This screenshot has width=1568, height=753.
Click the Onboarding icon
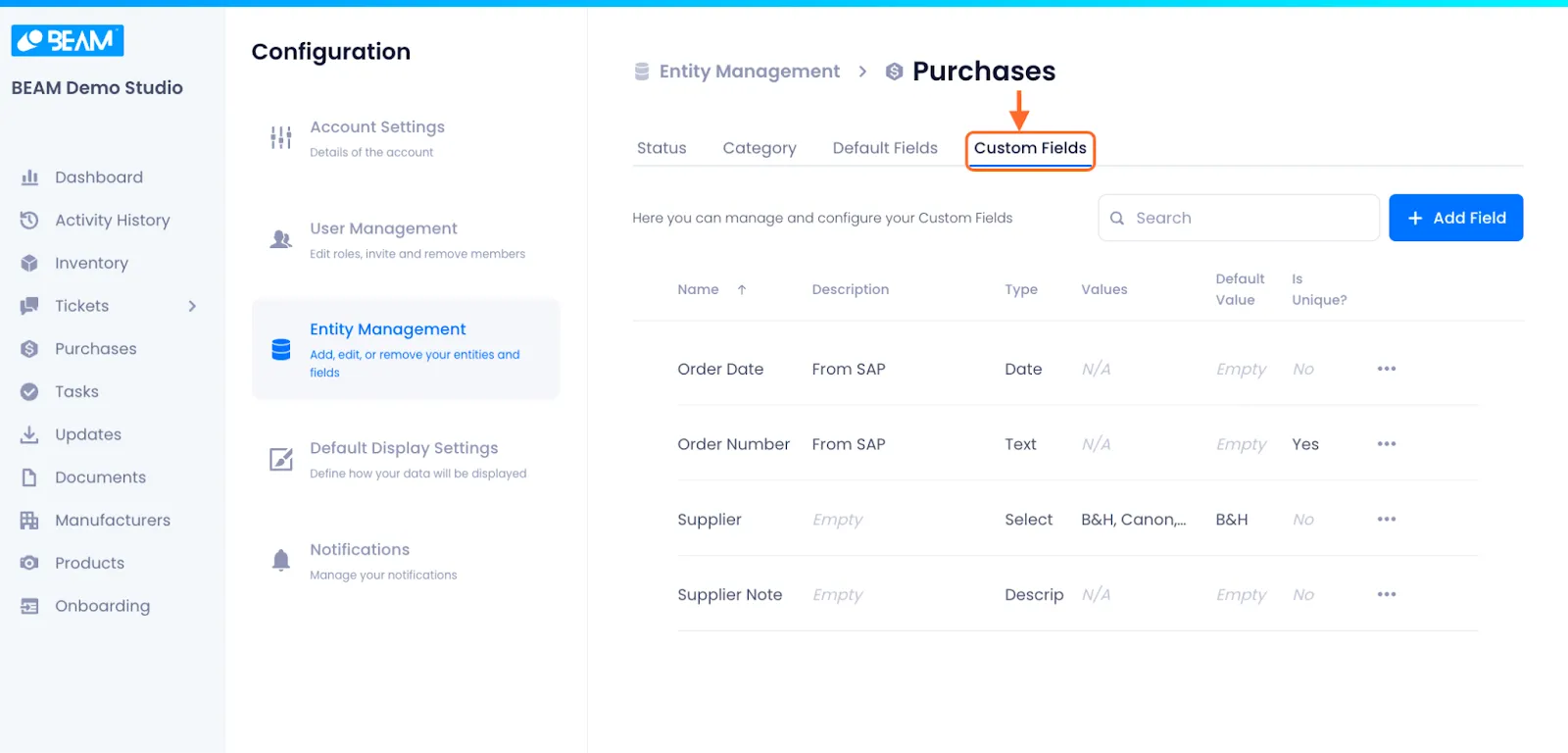tap(29, 606)
